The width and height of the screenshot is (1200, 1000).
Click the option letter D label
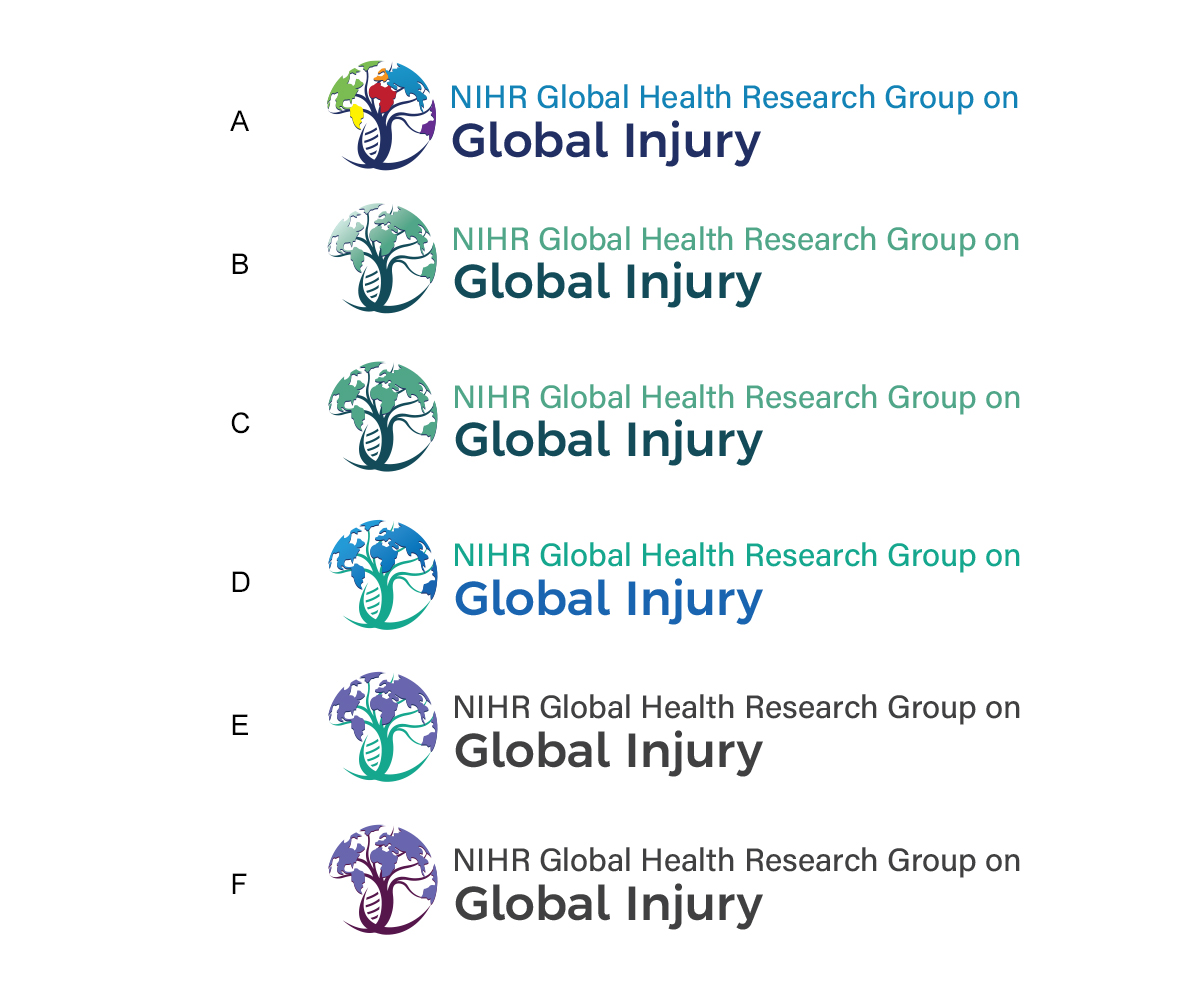(240, 582)
